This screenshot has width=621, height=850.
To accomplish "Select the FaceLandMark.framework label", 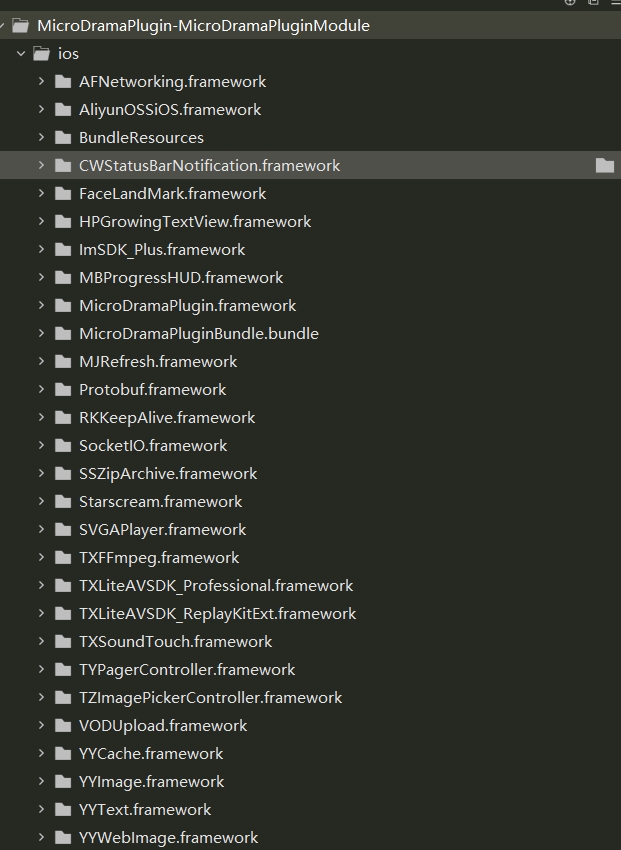I will (172, 194).
